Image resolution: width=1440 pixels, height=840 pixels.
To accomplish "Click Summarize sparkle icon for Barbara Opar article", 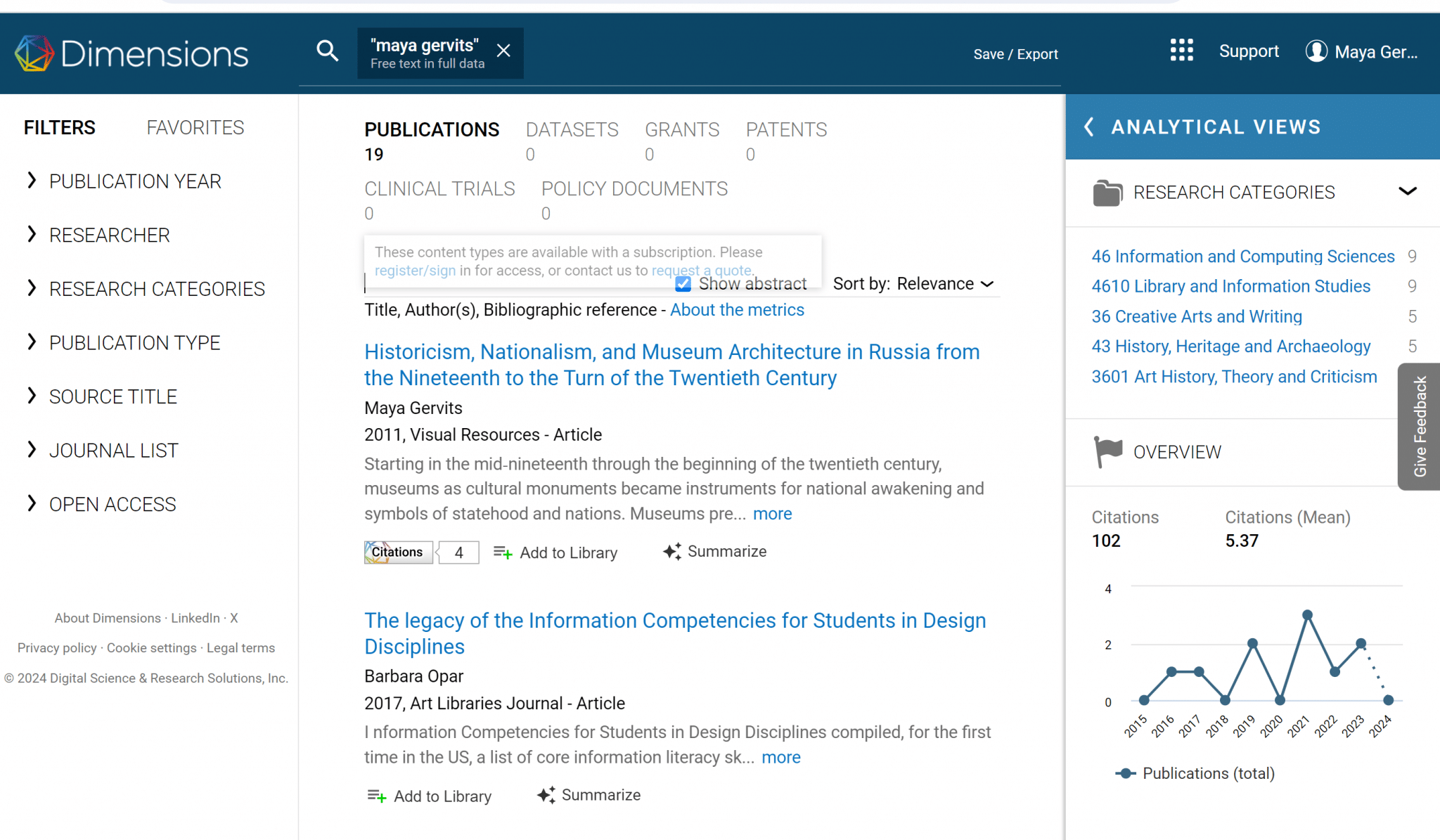I will tap(546, 794).
